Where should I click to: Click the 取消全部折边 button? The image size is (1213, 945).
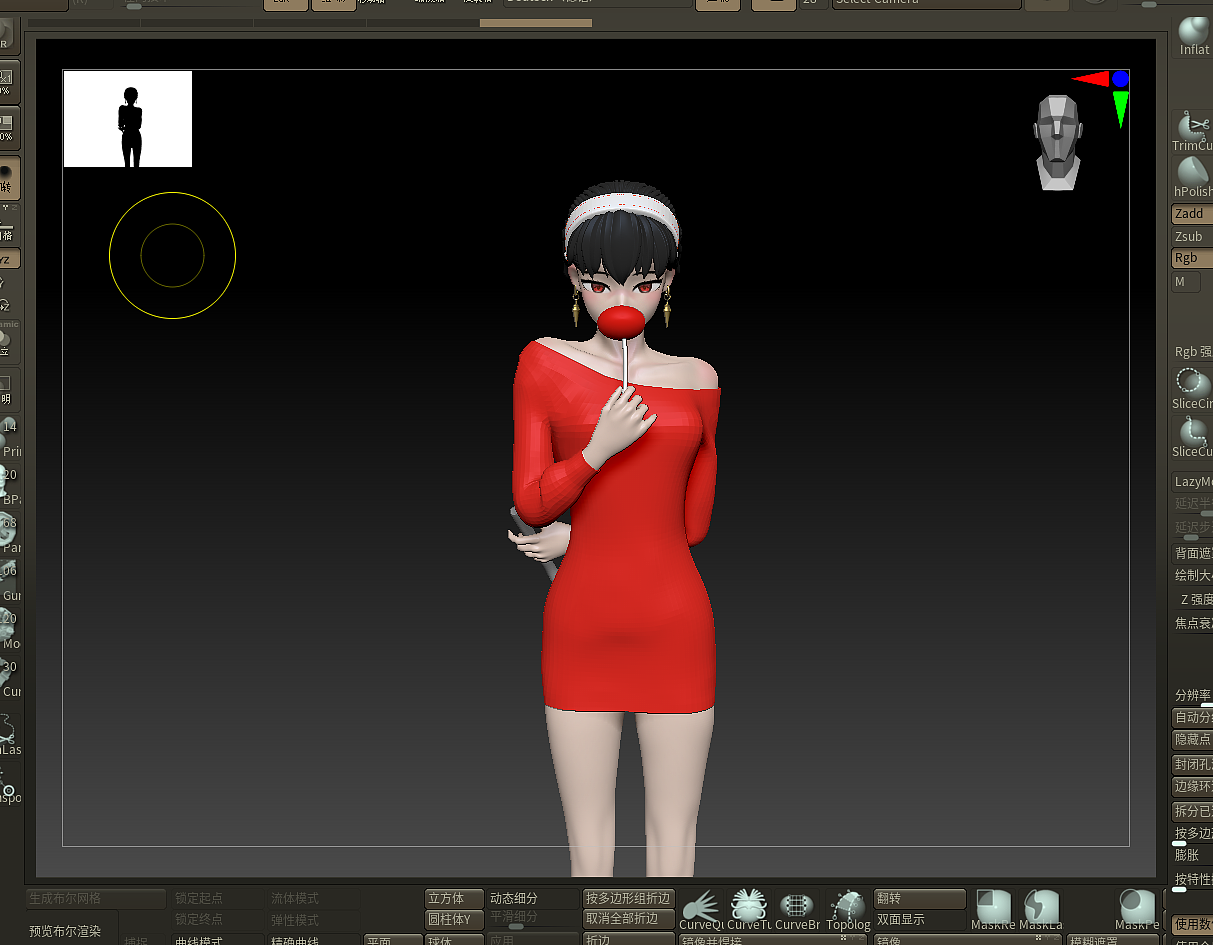(x=628, y=919)
